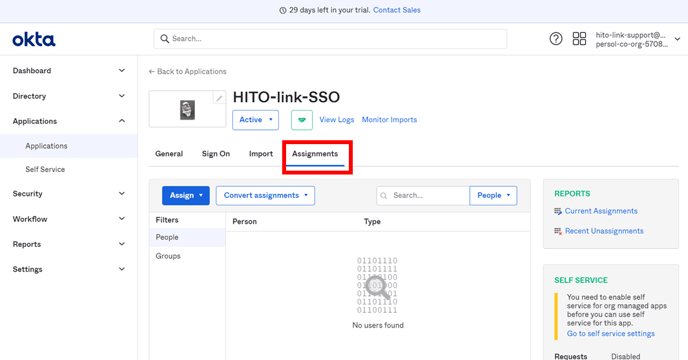Switch to the General tab
Viewport: 688px width, 360px height.
pyautogui.click(x=169, y=154)
